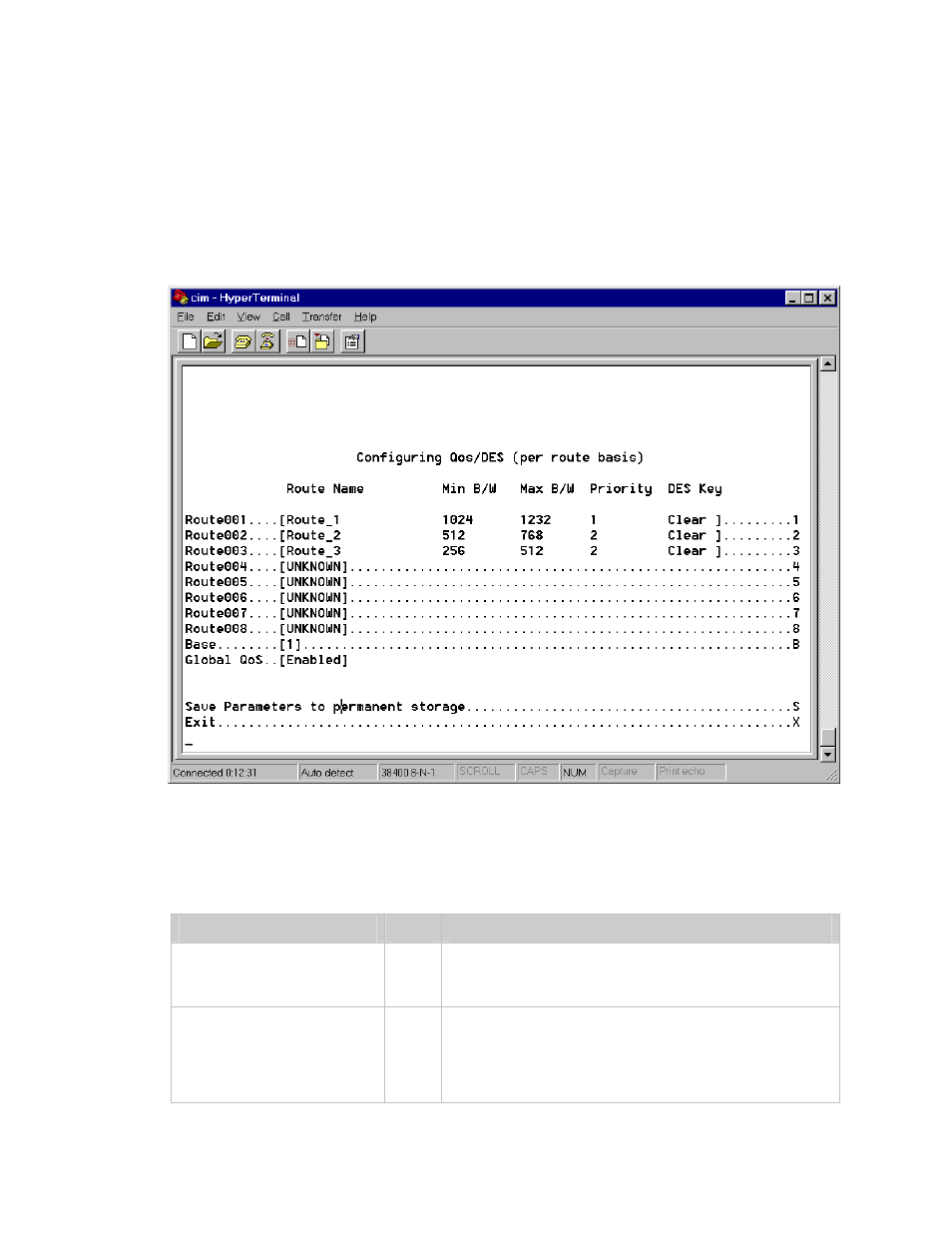Click the window resize grip corner
This screenshot has width=952, height=1233.
(x=830, y=775)
